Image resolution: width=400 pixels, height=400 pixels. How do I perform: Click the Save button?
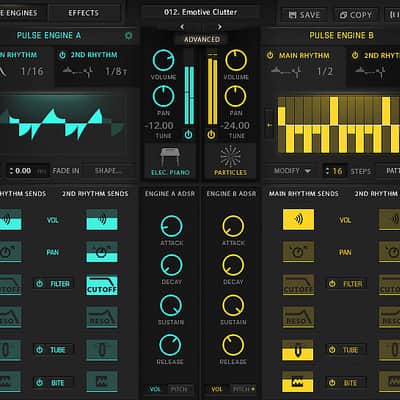point(304,15)
